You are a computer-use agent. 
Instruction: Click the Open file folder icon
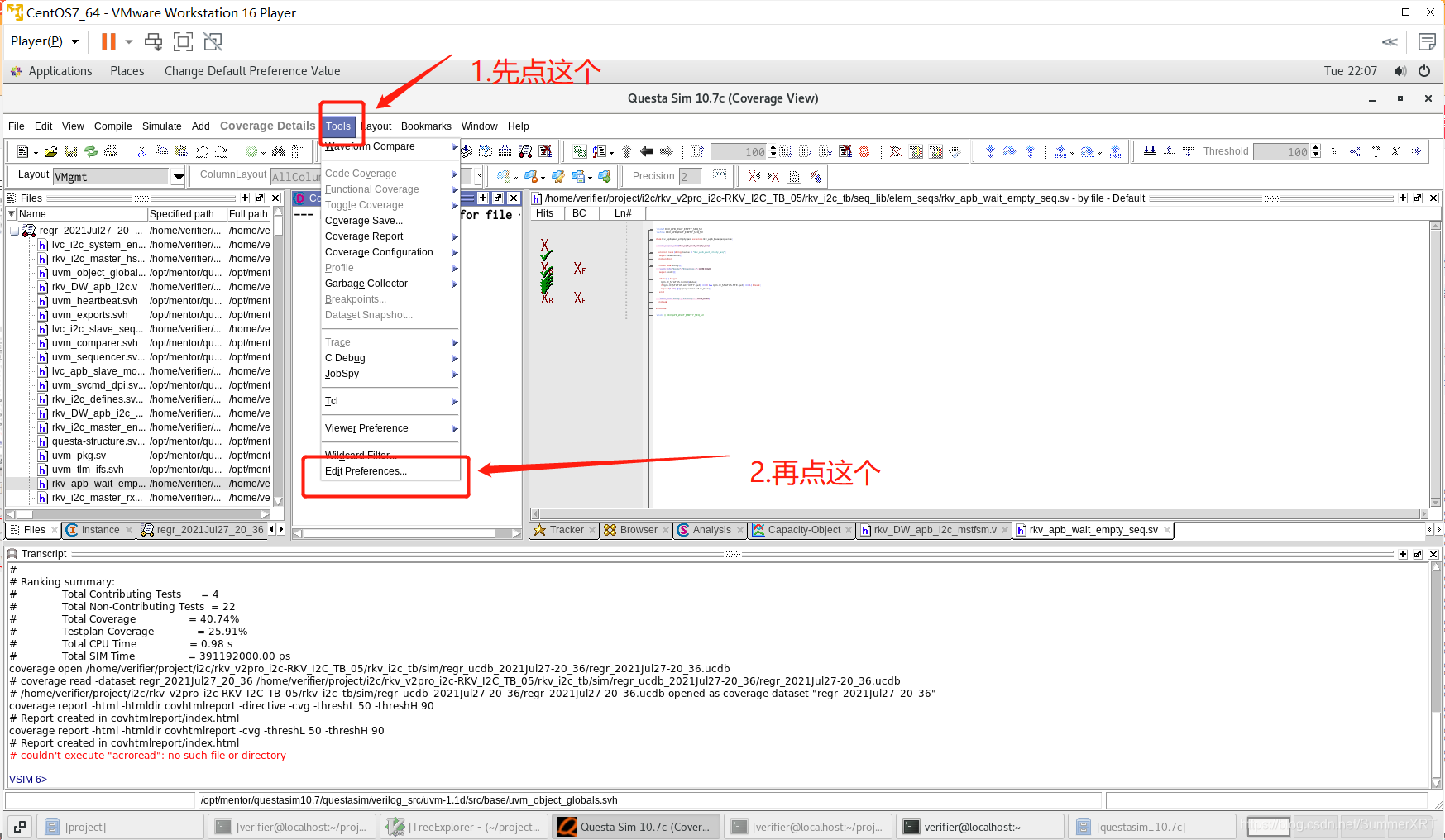click(50, 151)
